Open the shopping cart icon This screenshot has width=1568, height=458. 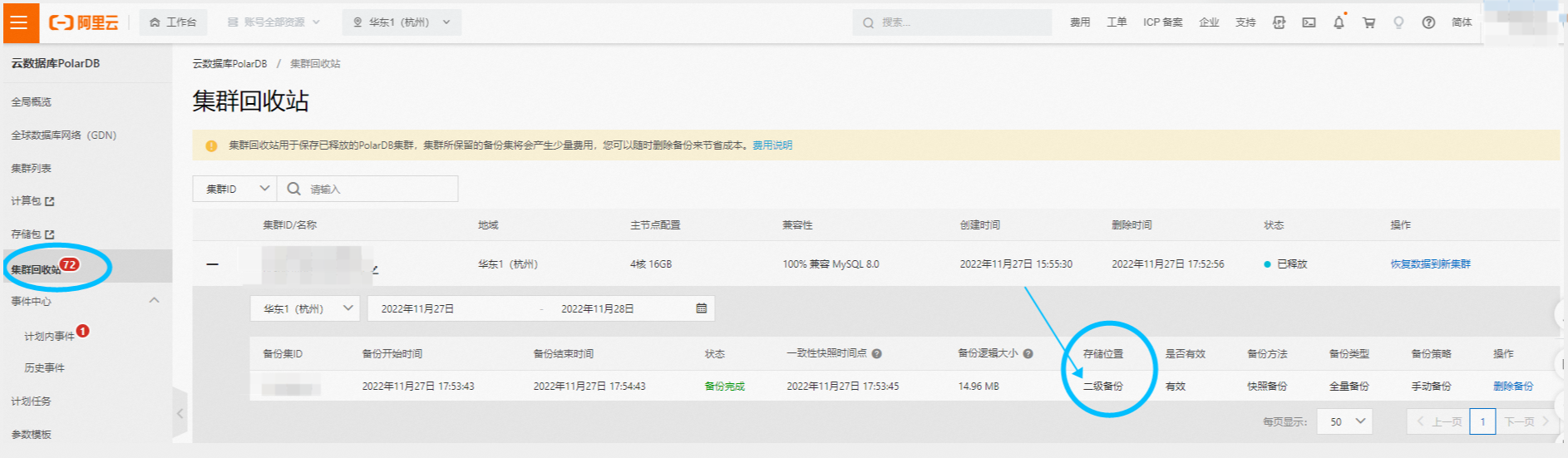click(x=1368, y=22)
